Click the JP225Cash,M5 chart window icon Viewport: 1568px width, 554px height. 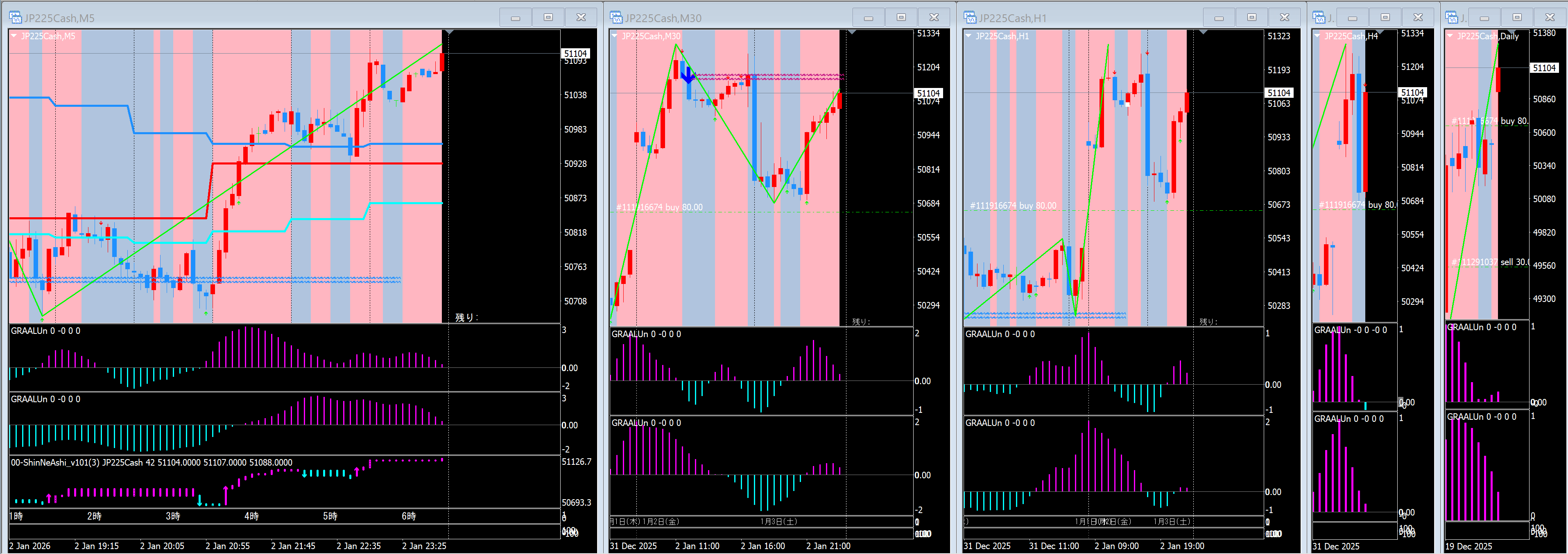point(15,18)
